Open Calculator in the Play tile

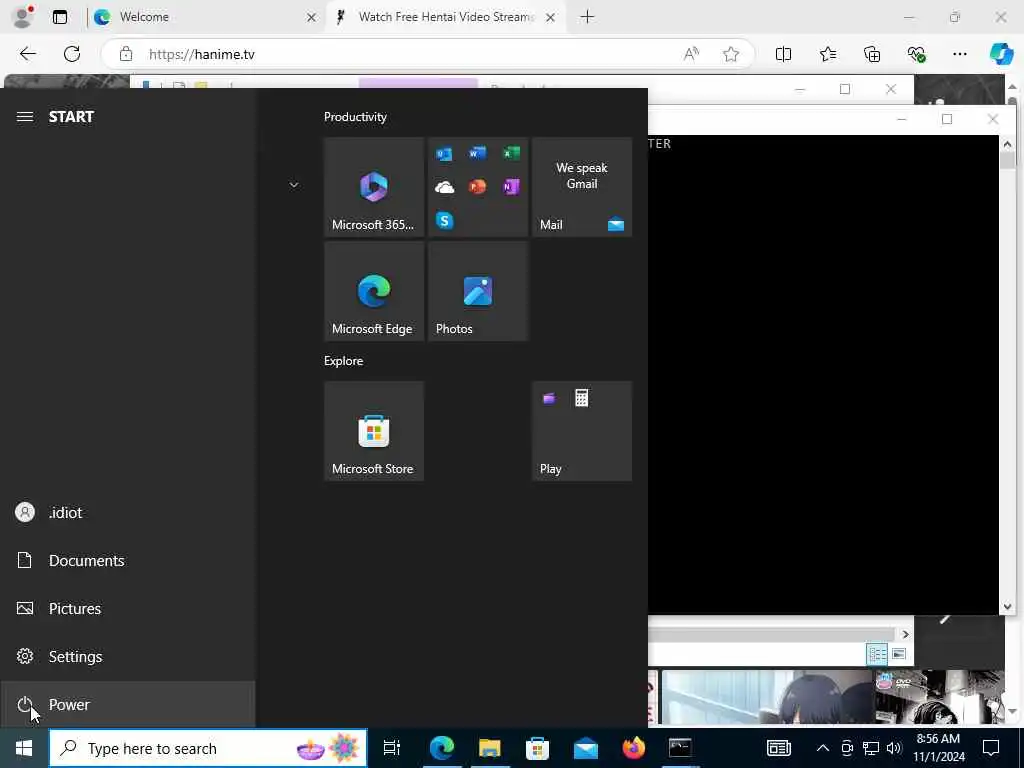pos(581,398)
